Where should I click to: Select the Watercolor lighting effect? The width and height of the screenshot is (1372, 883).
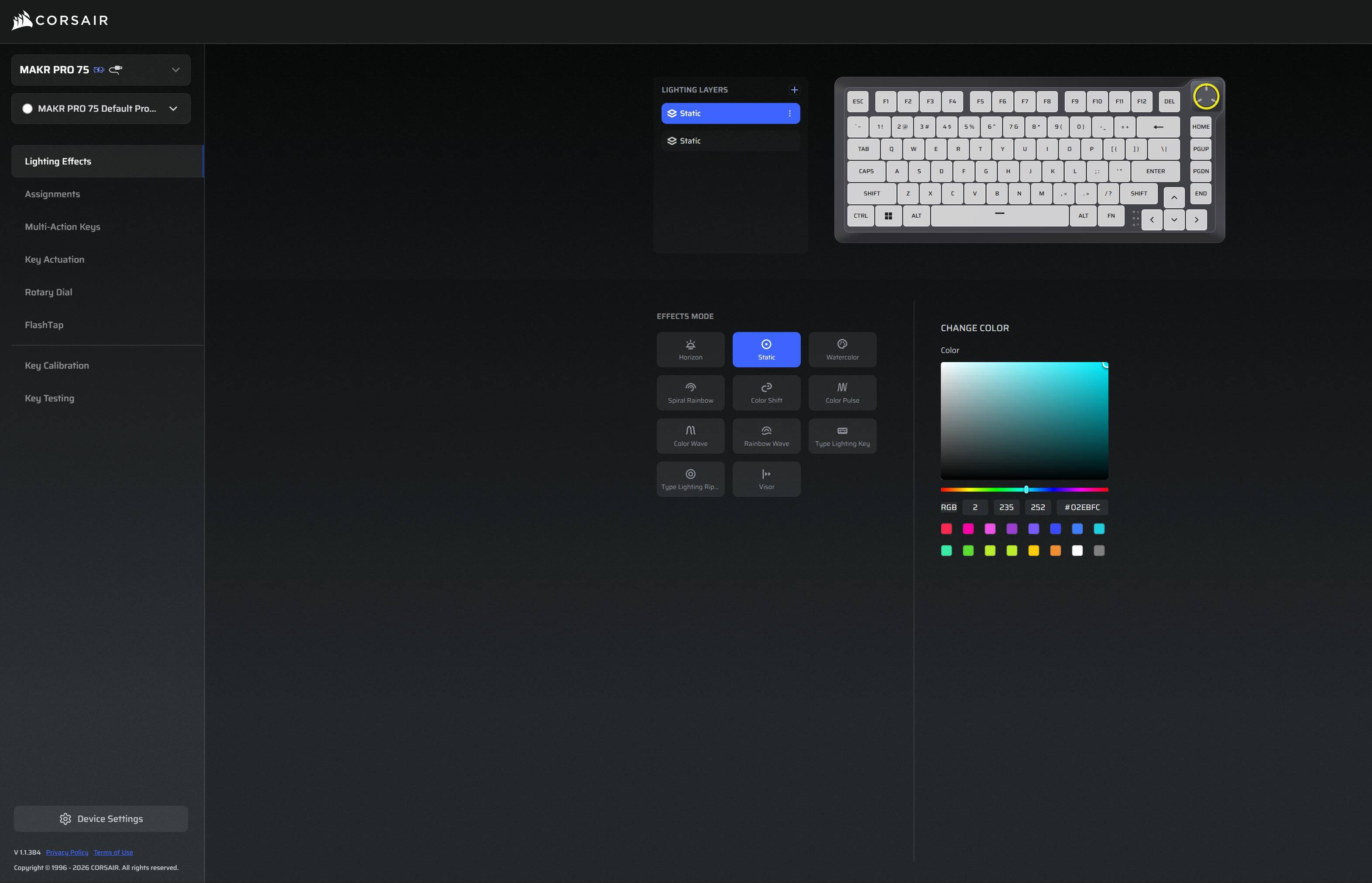point(843,350)
